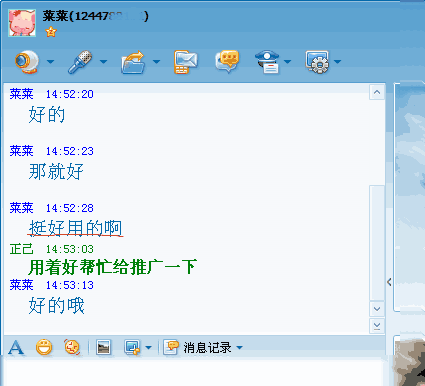The height and width of the screenshot is (386, 425).
Task: Click the chat scrollbar up arrow
Action: [377, 92]
